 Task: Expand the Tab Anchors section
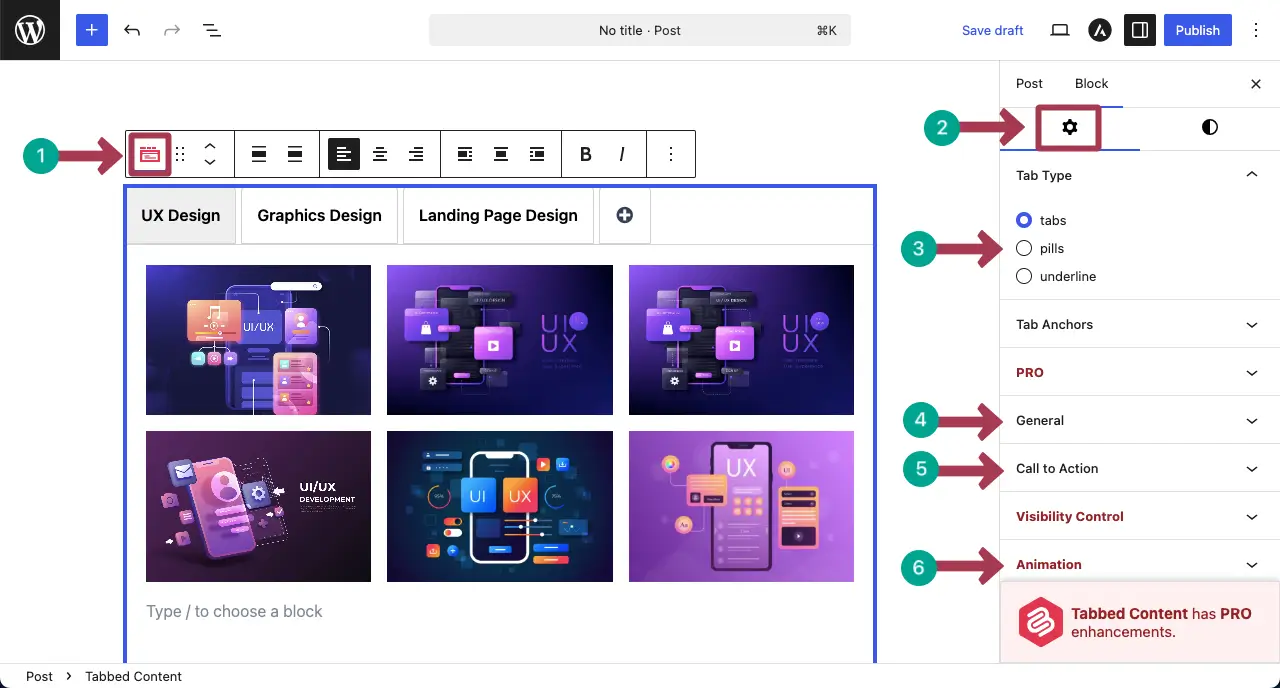tap(1140, 324)
